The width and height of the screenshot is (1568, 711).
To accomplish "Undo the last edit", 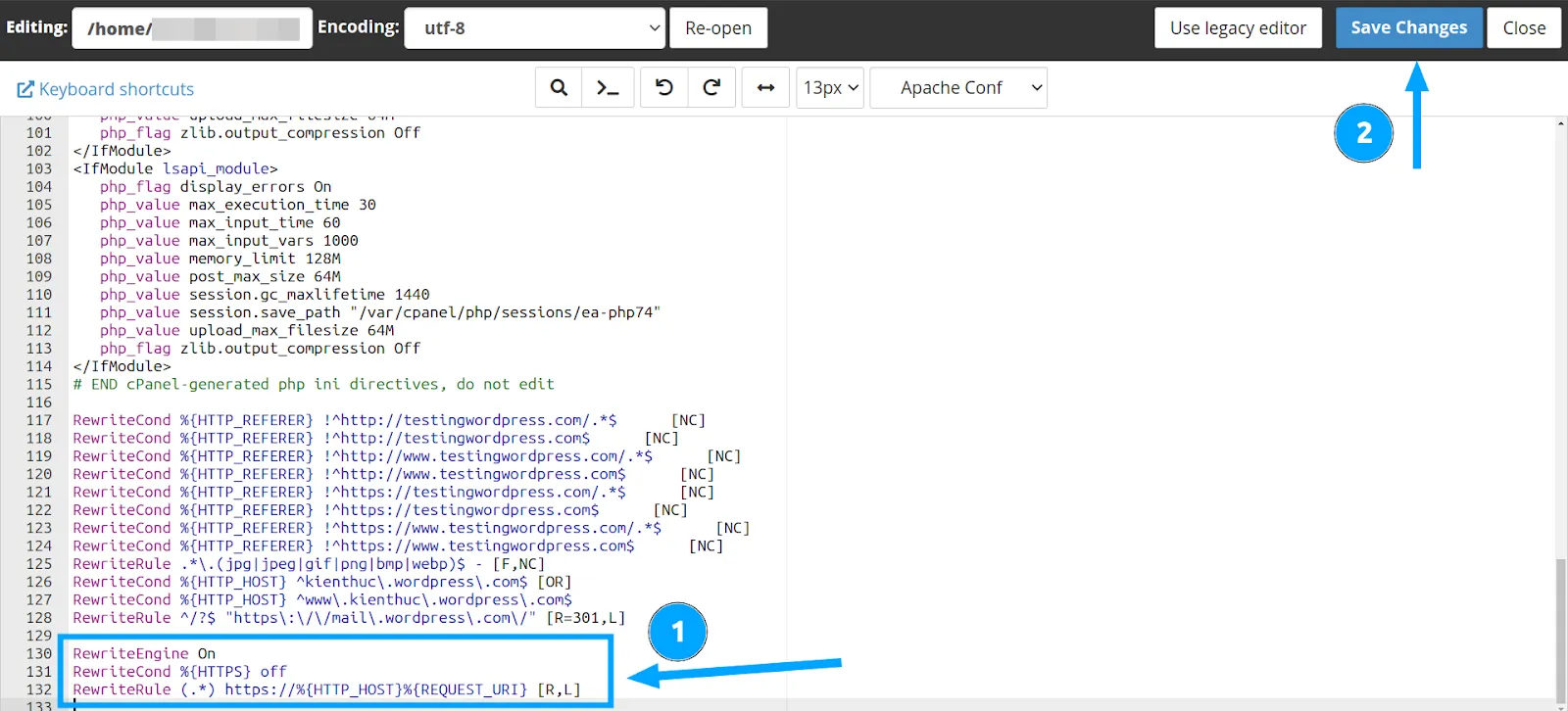I will (664, 87).
